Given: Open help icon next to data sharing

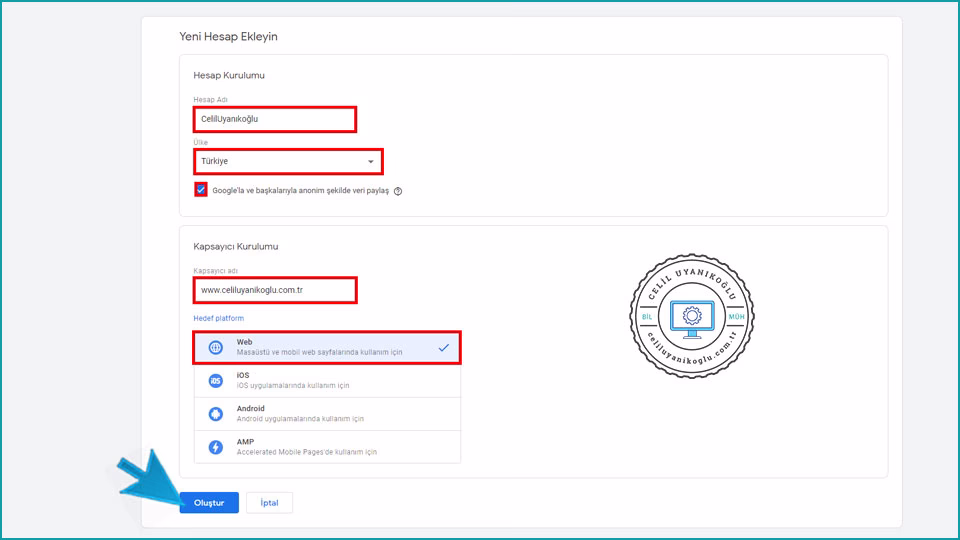Looking at the screenshot, I should point(398,191).
